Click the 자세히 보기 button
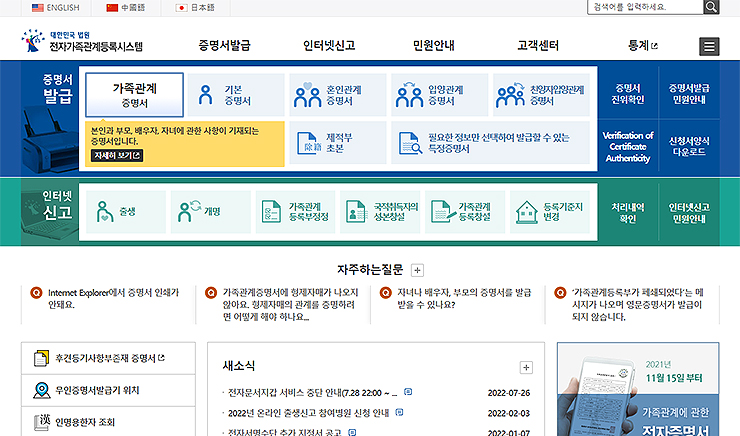The image size is (740, 436). [x=117, y=155]
